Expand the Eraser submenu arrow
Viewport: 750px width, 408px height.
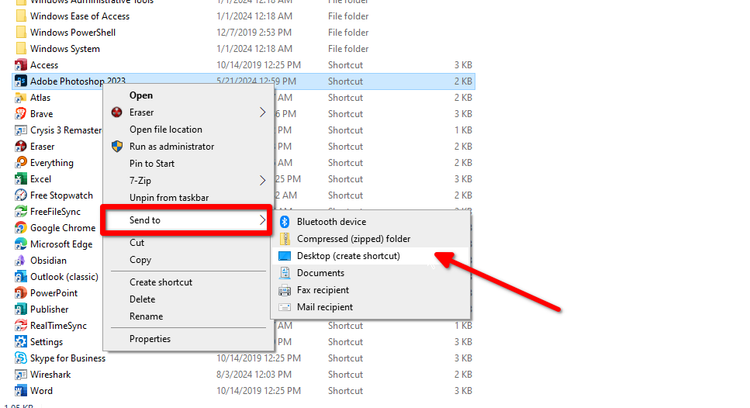pos(262,112)
